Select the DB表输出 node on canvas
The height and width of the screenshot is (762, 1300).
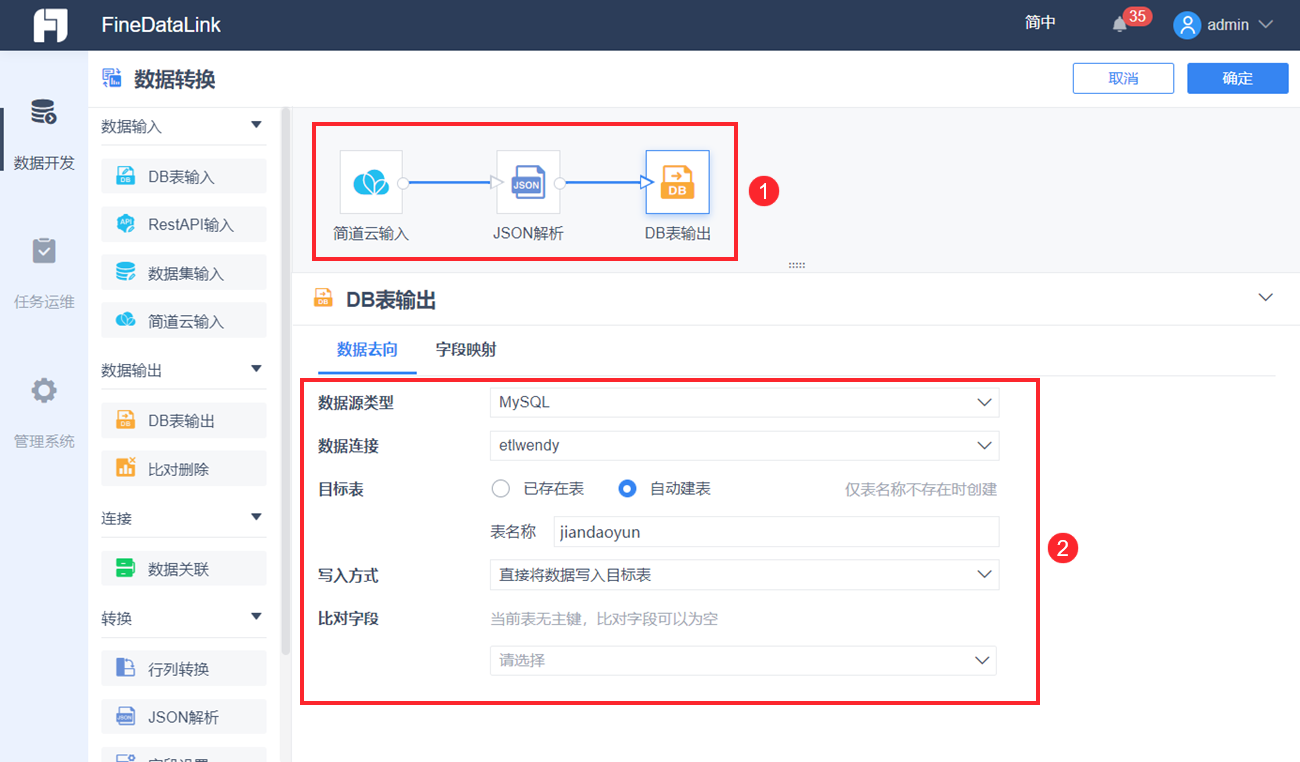click(677, 182)
